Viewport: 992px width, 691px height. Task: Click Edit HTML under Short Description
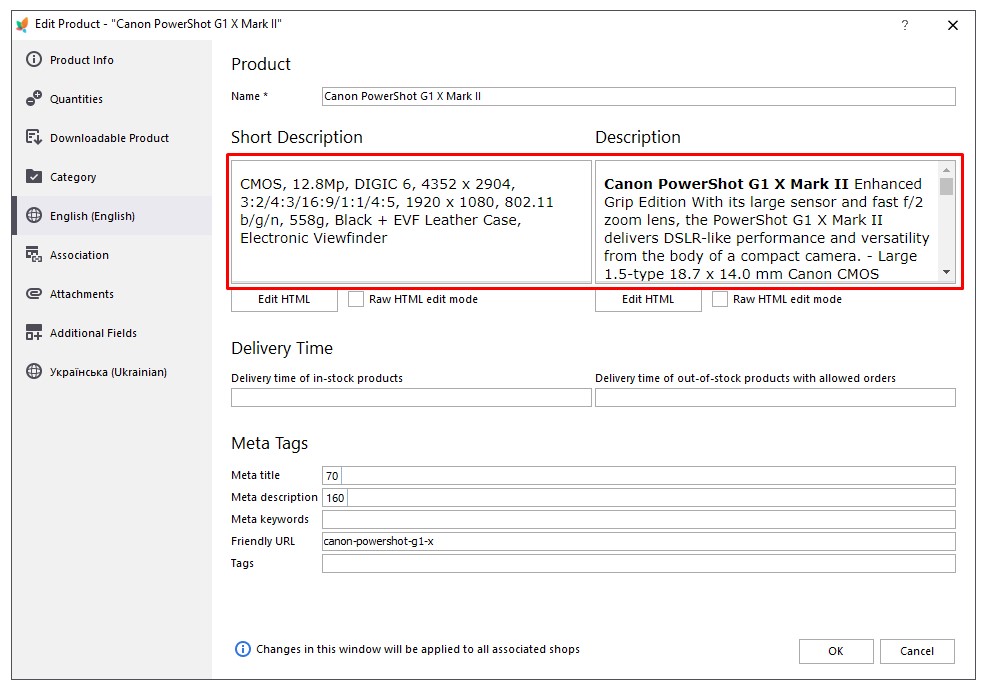pos(284,299)
